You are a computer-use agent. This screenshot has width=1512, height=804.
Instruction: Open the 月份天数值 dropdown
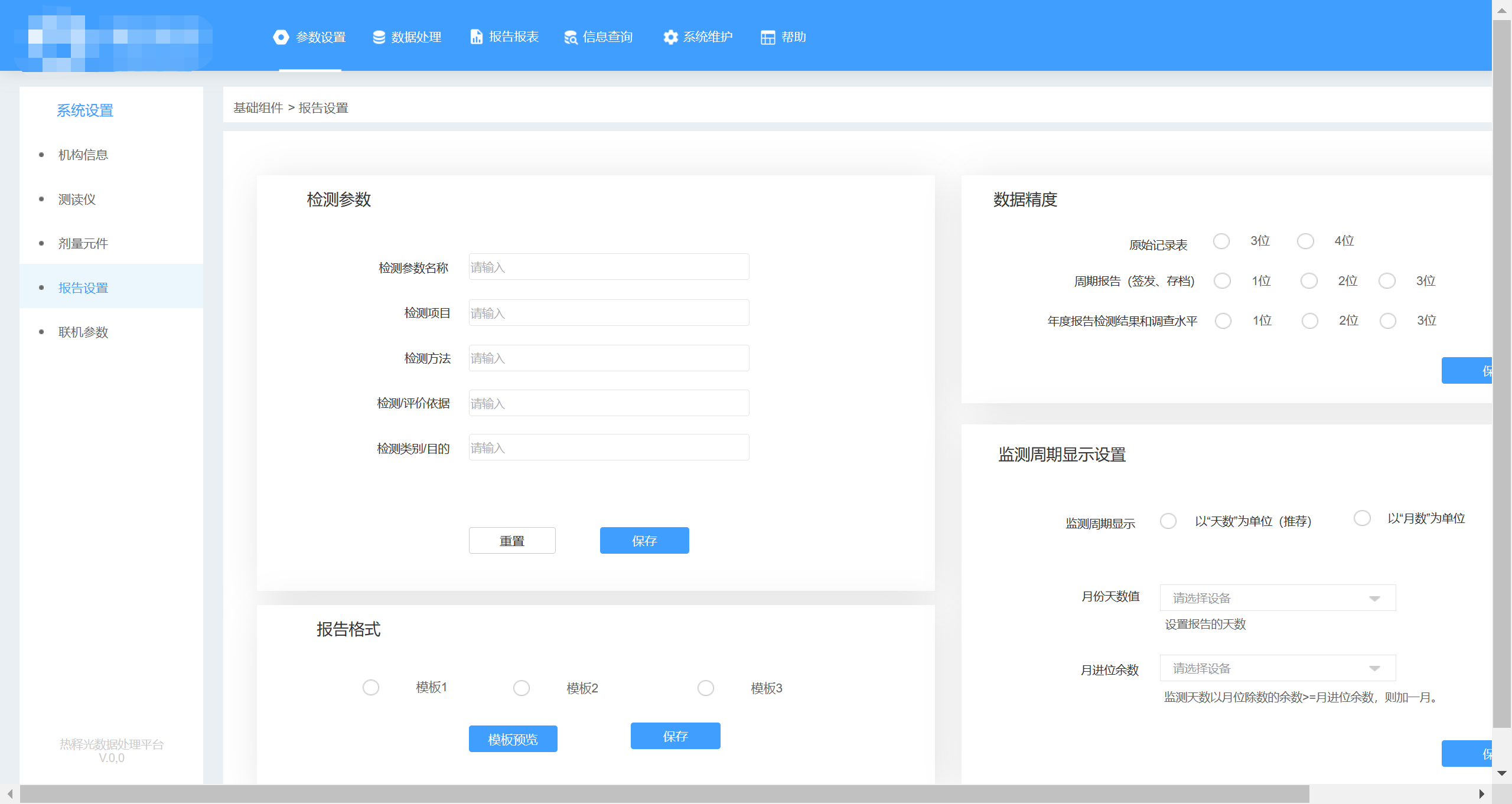1278,598
